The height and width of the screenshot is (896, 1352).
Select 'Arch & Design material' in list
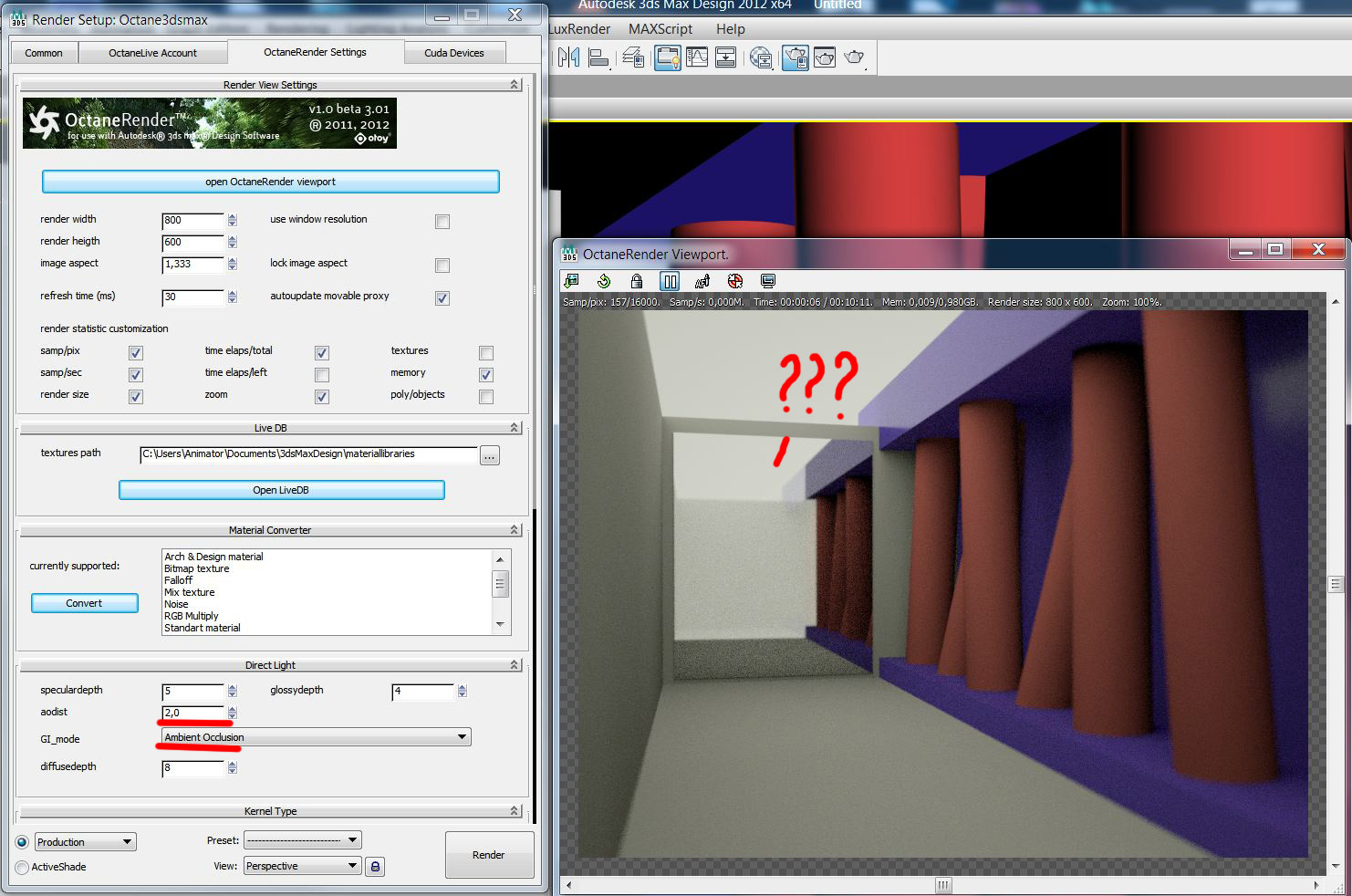tap(213, 557)
